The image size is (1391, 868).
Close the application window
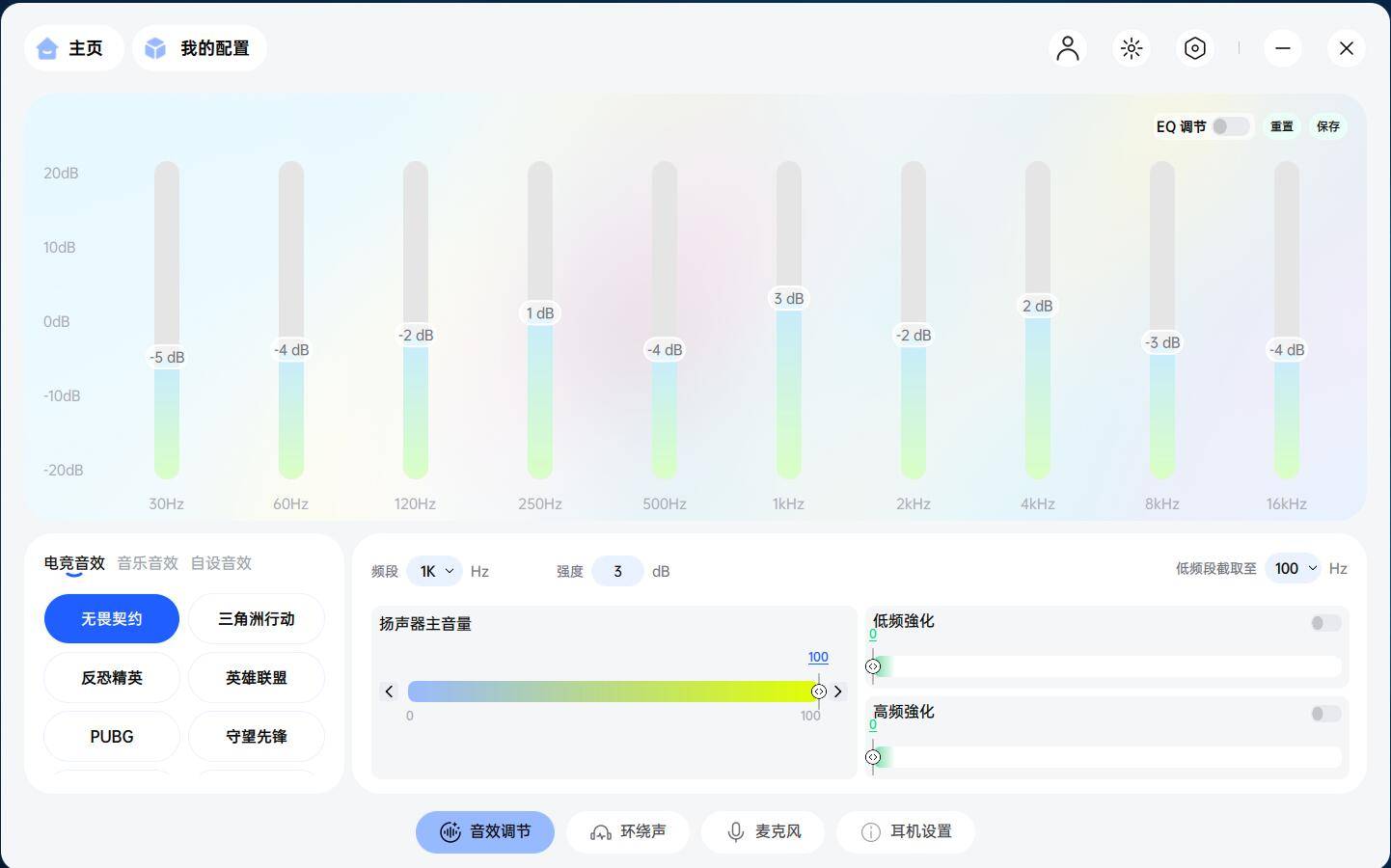pyautogui.click(x=1347, y=48)
